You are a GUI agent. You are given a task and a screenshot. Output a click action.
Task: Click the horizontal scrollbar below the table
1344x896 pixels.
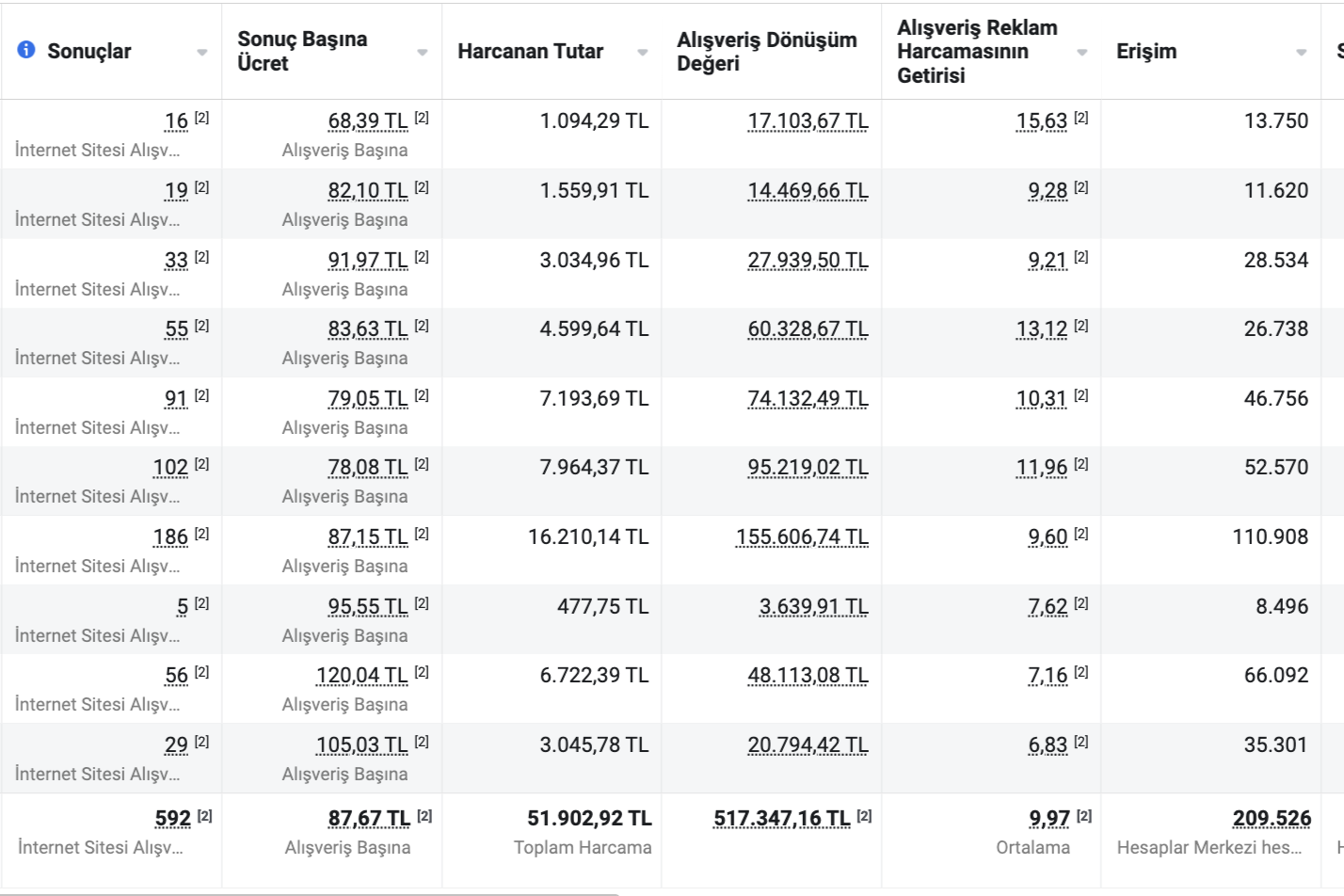[311, 892]
